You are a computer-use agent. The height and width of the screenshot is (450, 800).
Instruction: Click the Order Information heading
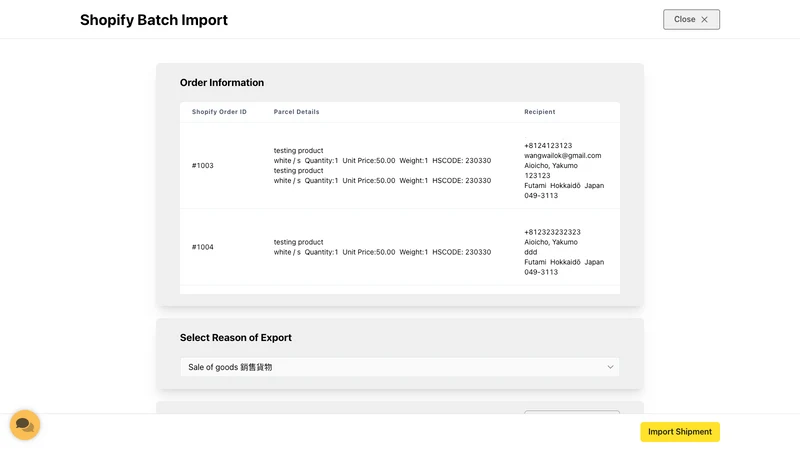pos(222,83)
